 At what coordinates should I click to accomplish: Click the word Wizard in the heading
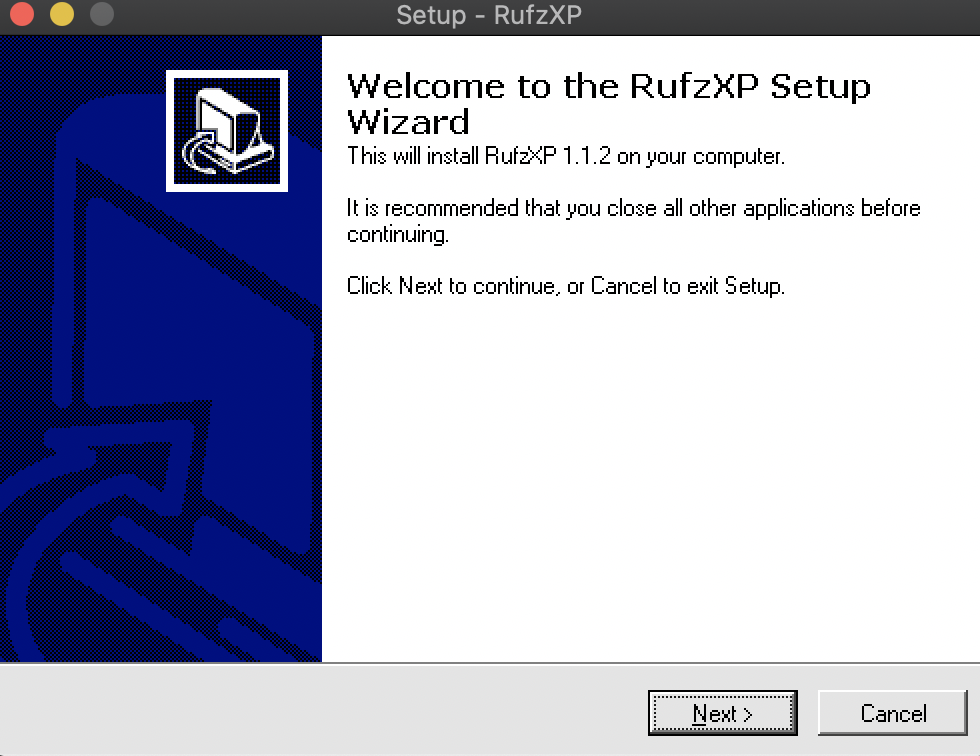tap(408, 122)
